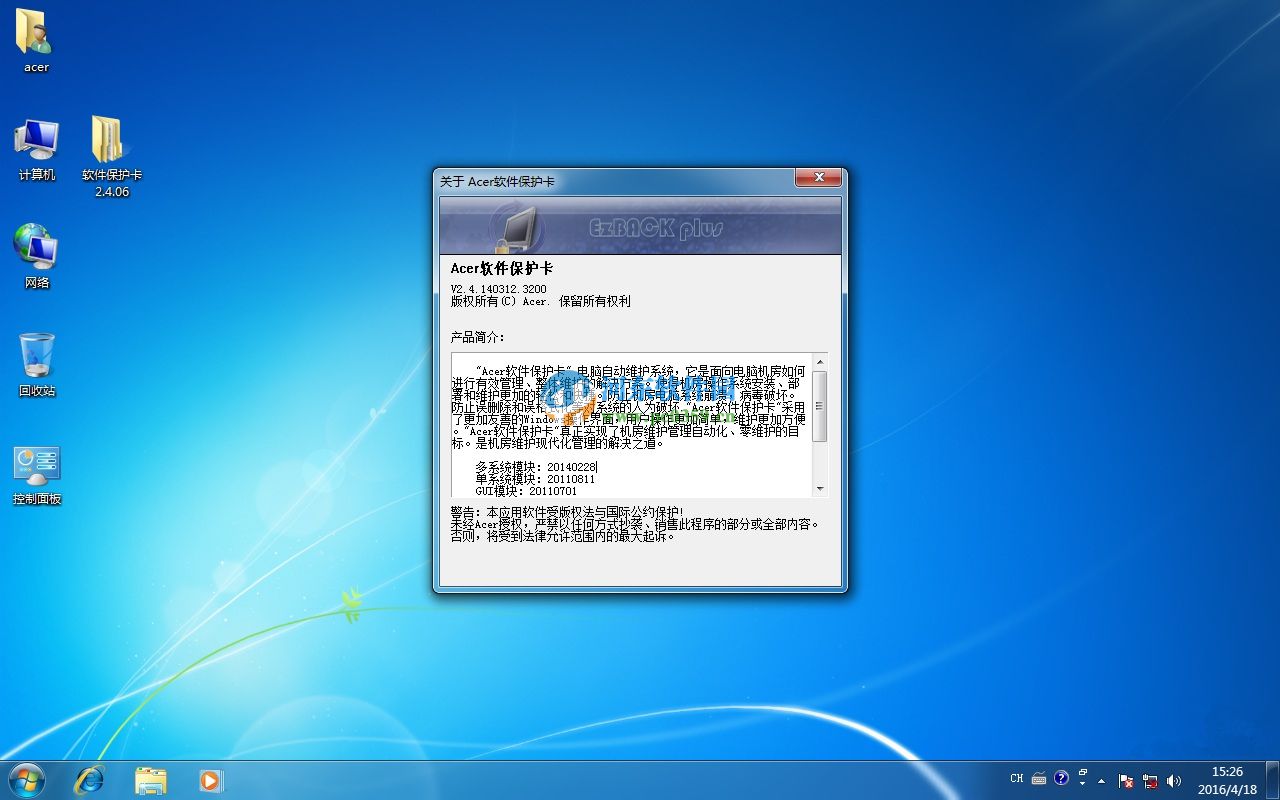Open Windows Explorer from the taskbar
This screenshot has height=800, width=1280.
pos(150,779)
